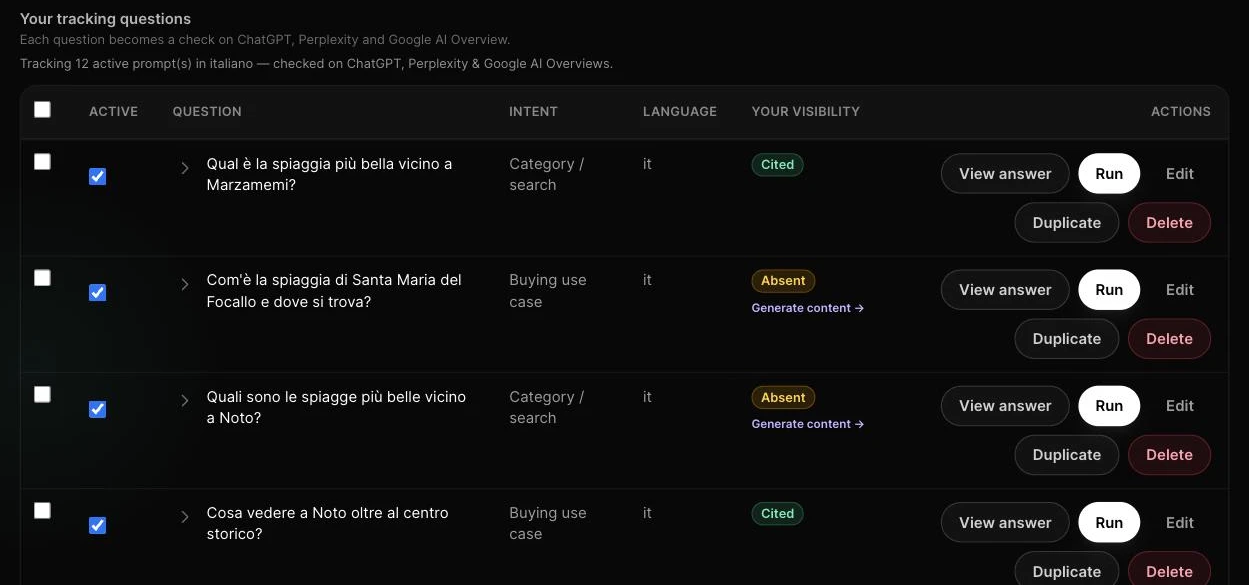Select row checkbox for beaches near Noto question

42,395
